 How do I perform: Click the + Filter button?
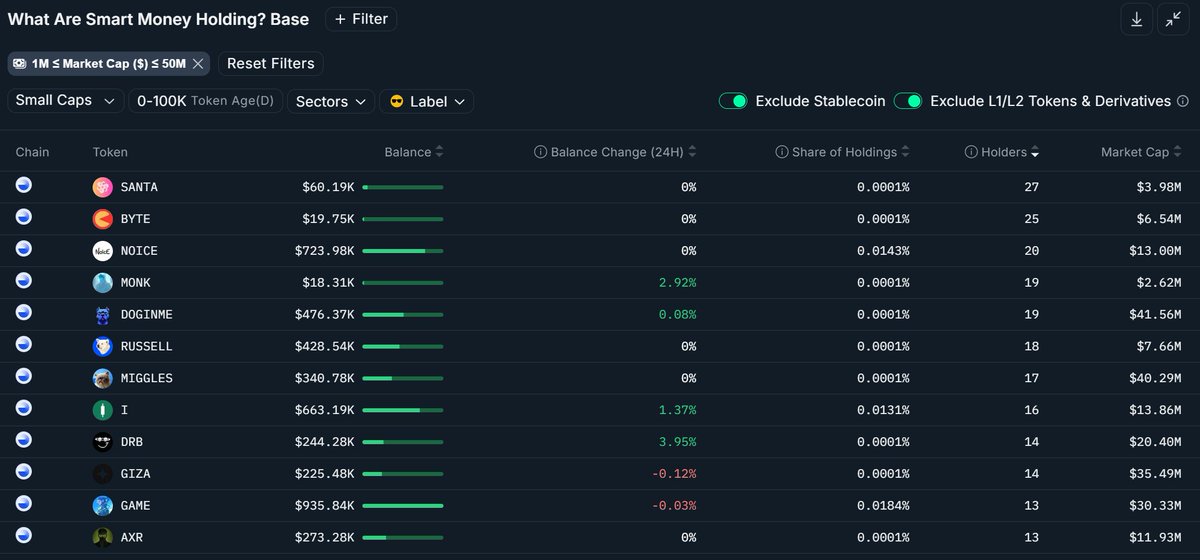360,19
